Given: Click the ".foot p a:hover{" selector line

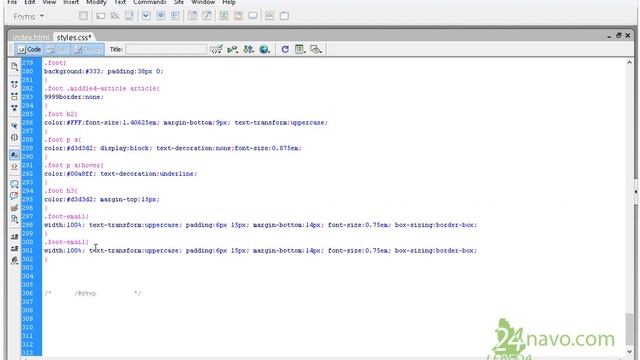Looking at the screenshot, I should [x=74, y=165].
